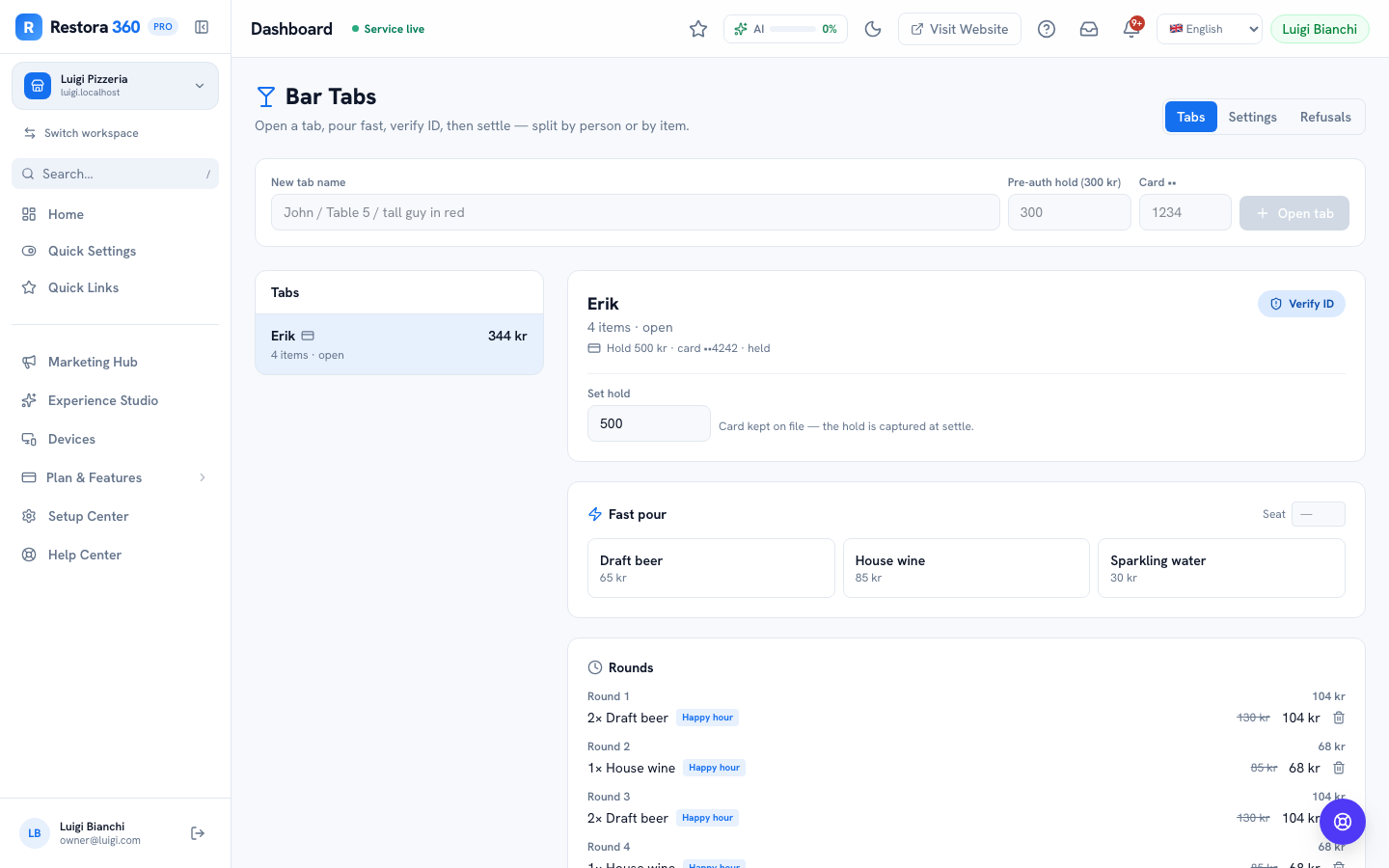Expand the Plan & Features submenu
Viewport: 1389px width, 868px height.
click(115, 477)
